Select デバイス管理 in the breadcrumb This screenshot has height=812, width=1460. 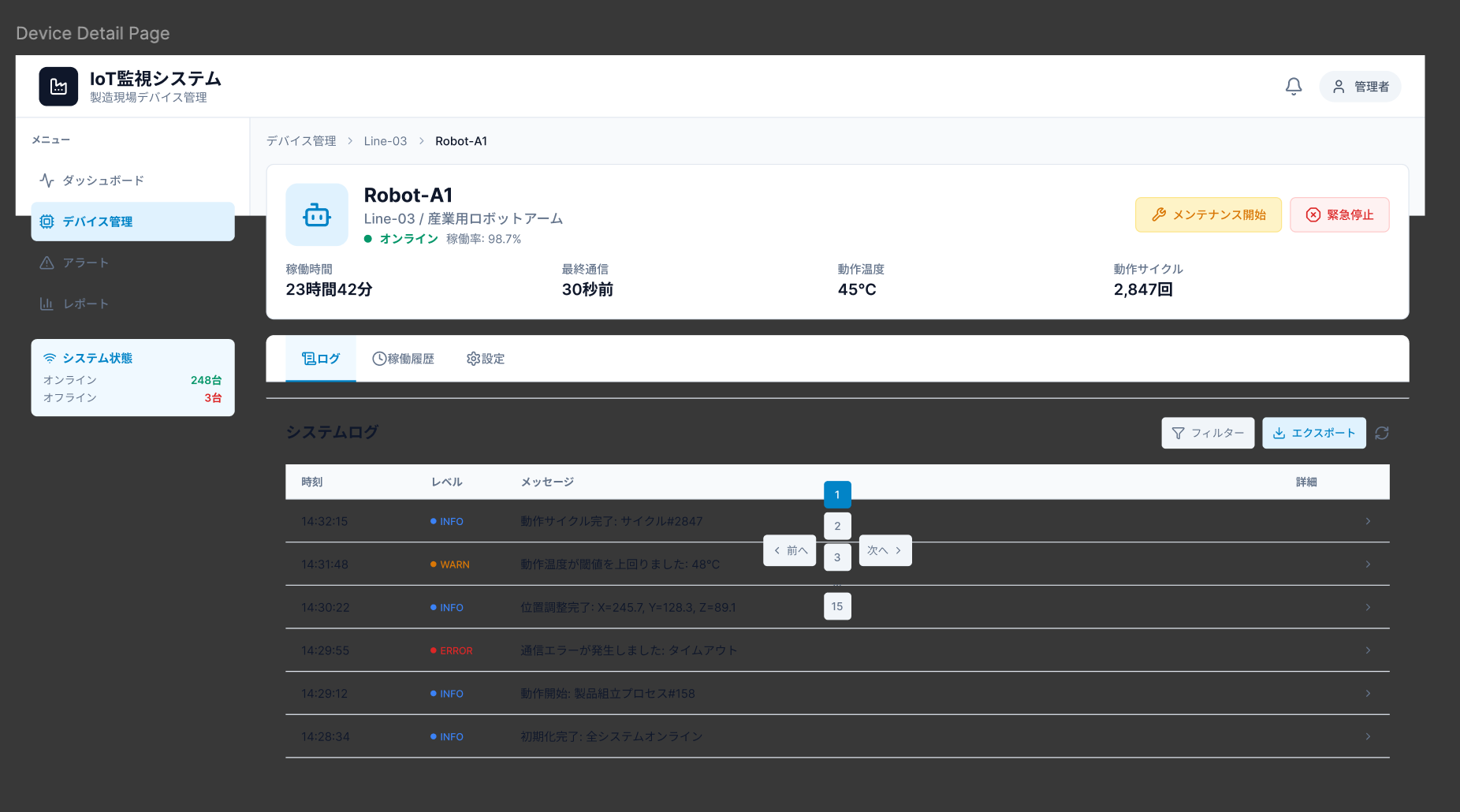tap(300, 140)
